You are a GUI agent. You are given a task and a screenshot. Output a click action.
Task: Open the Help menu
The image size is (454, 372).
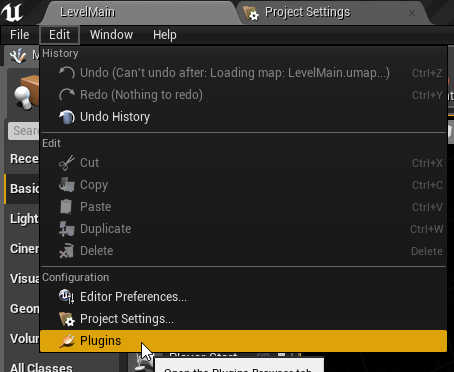(165, 35)
